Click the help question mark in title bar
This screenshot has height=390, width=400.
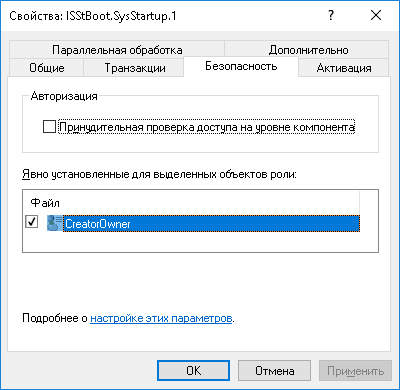click(x=331, y=15)
